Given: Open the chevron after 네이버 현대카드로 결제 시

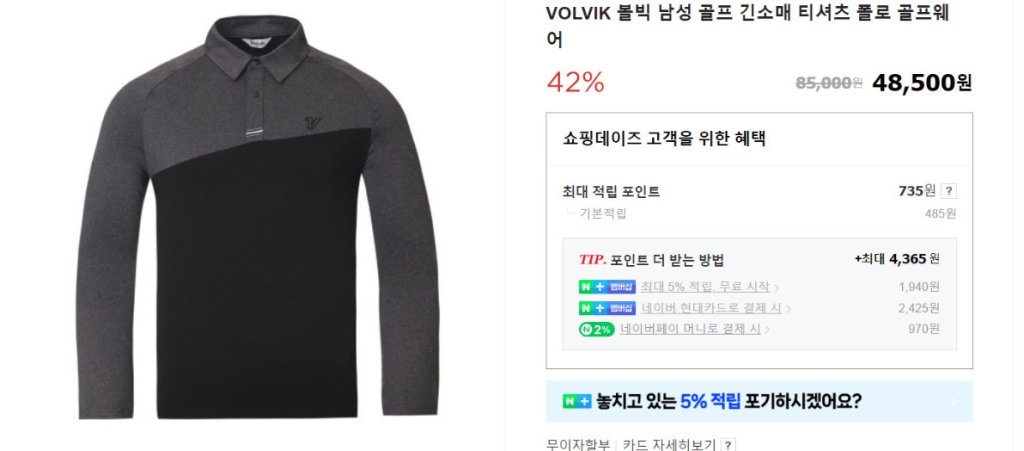Looking at the screenshot, I should (788, 309).
